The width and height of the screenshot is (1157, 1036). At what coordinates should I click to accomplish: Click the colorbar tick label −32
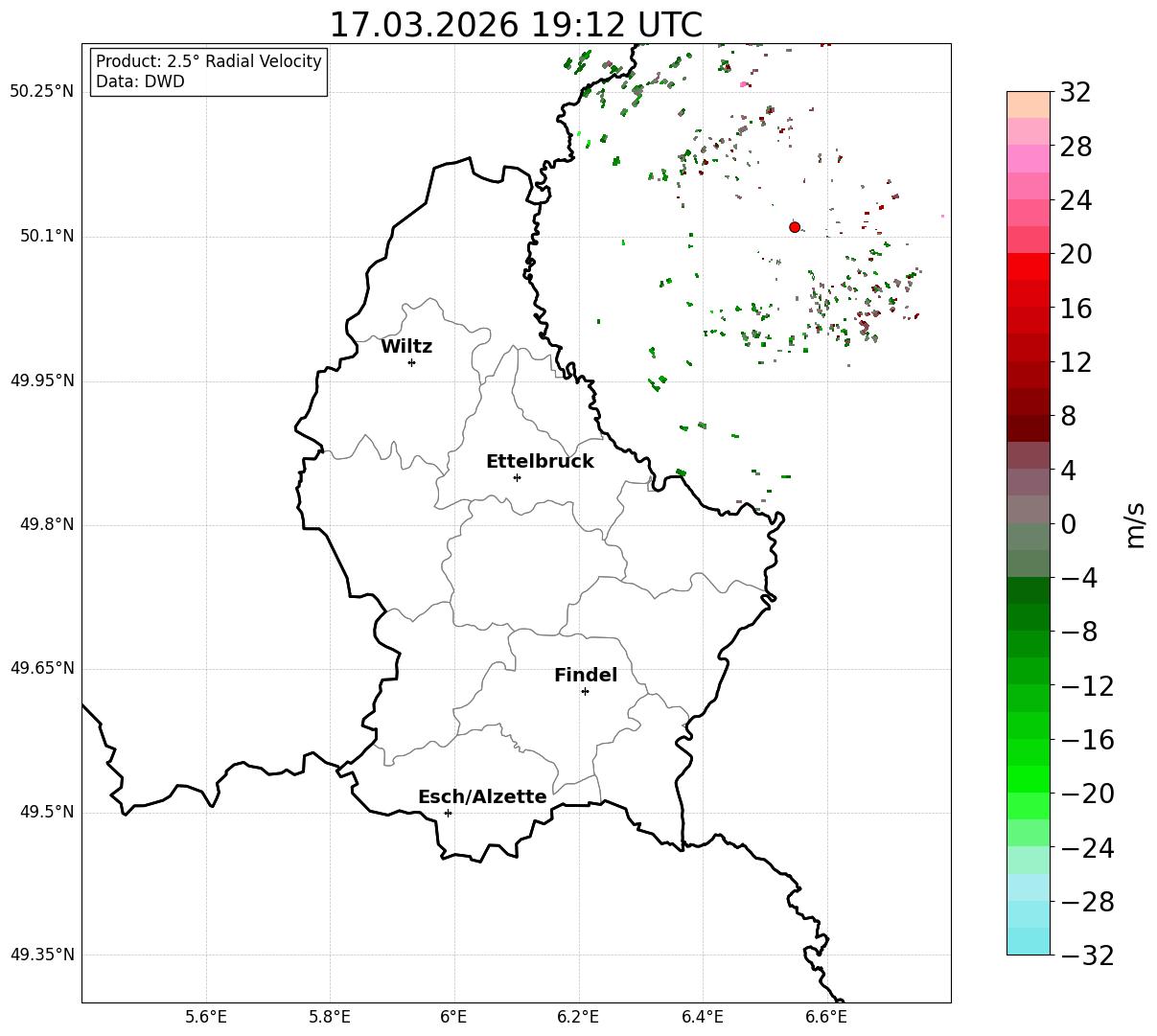tap(1087, 955)
